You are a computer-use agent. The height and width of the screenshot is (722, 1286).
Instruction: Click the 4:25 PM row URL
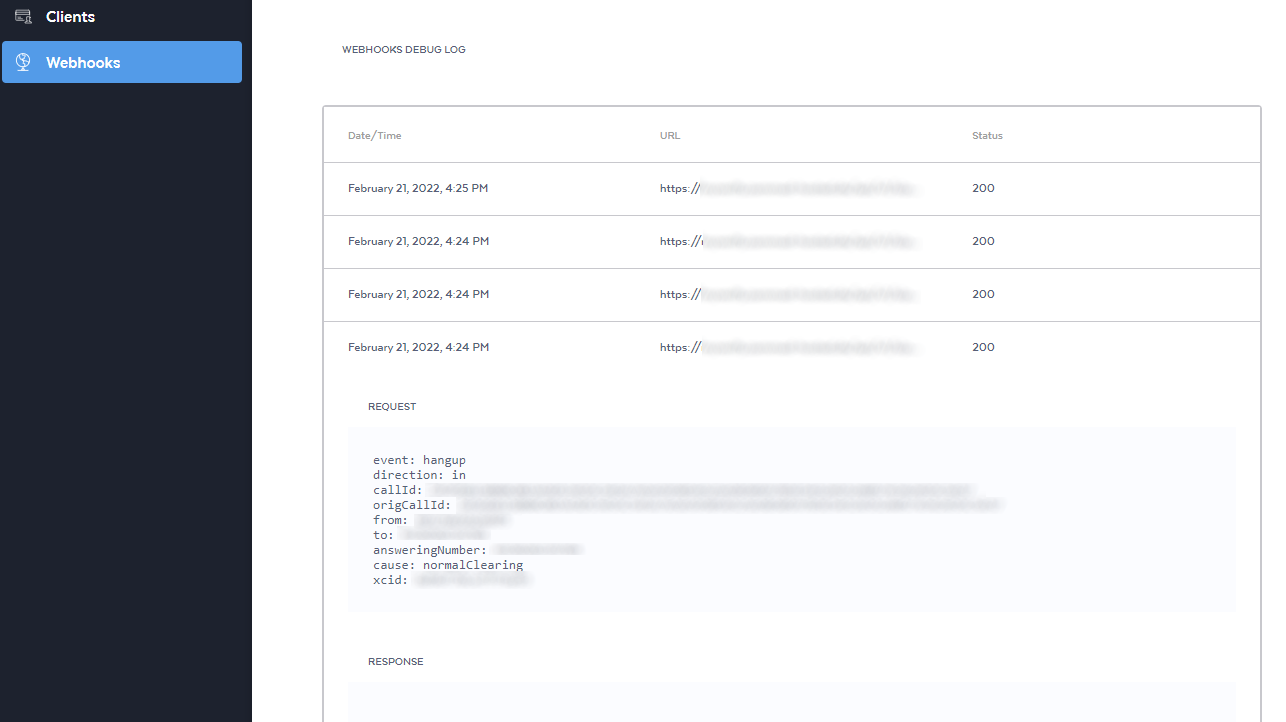click(788, 188)
